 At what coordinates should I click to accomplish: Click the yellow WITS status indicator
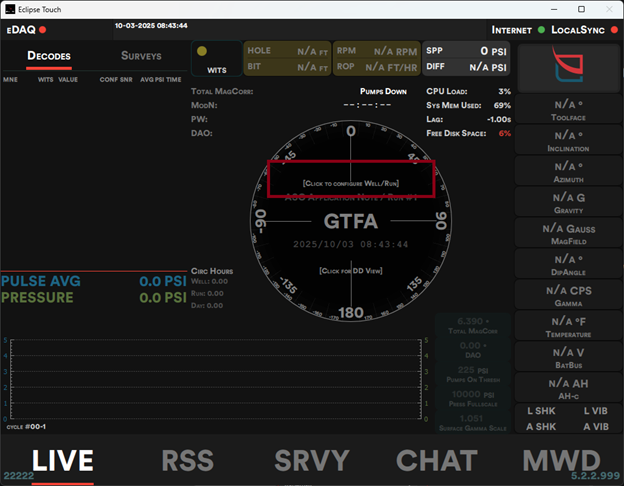pyautogui.click(x=202, y=51)
